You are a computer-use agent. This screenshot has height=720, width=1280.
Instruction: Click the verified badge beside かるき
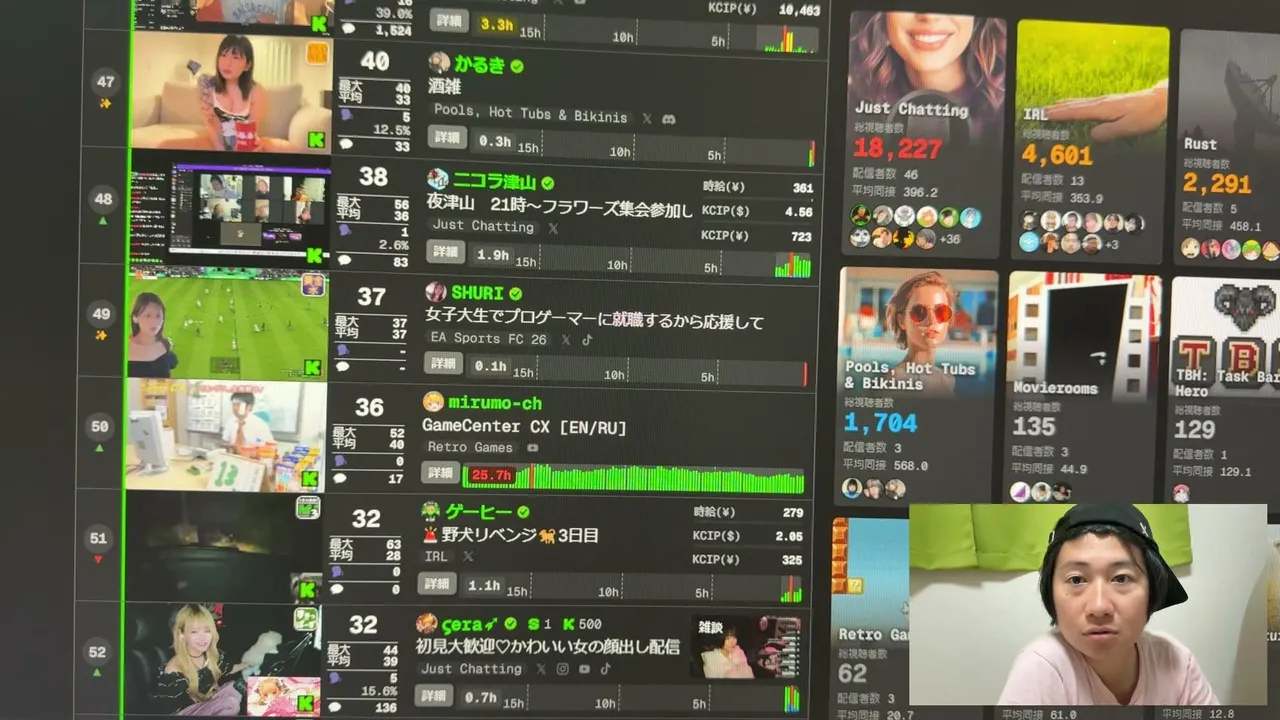coord(517,66)
